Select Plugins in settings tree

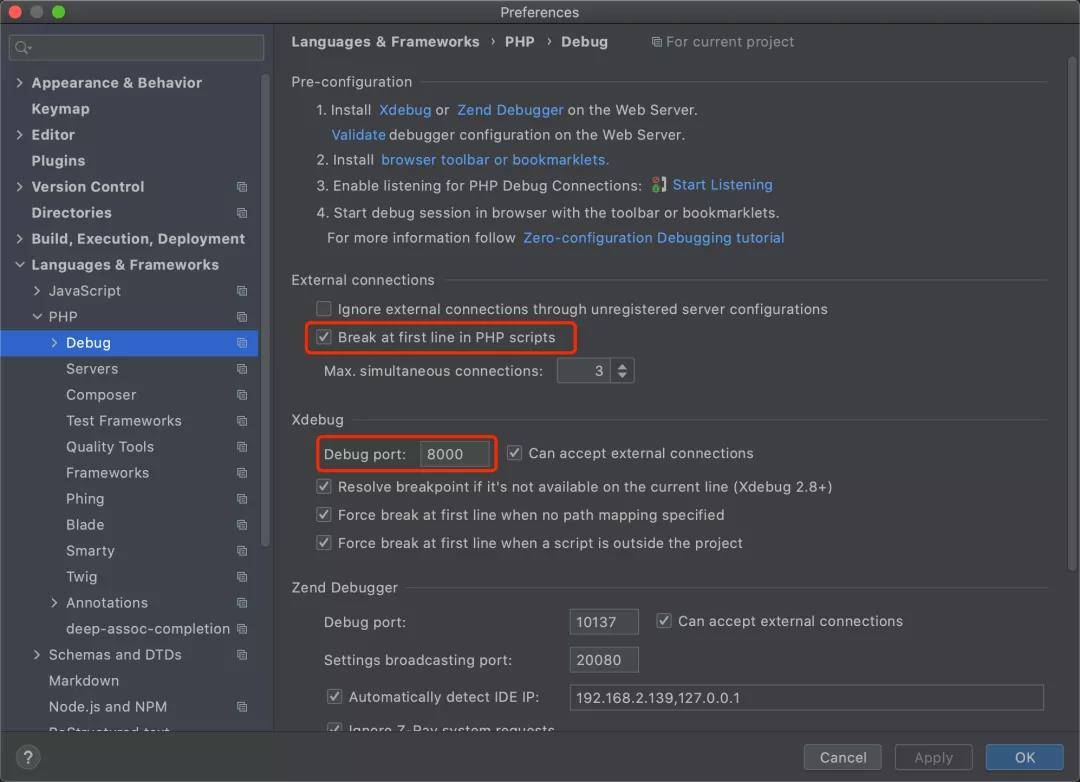59,161
